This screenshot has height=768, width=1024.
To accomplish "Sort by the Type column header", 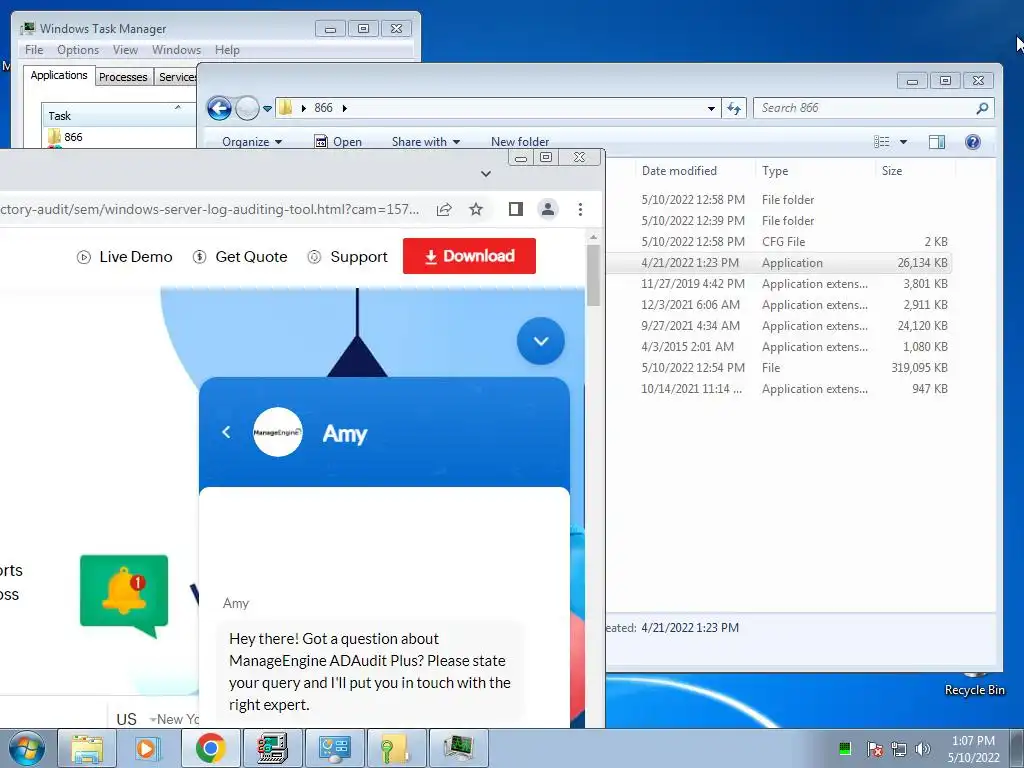I will 775,170.
